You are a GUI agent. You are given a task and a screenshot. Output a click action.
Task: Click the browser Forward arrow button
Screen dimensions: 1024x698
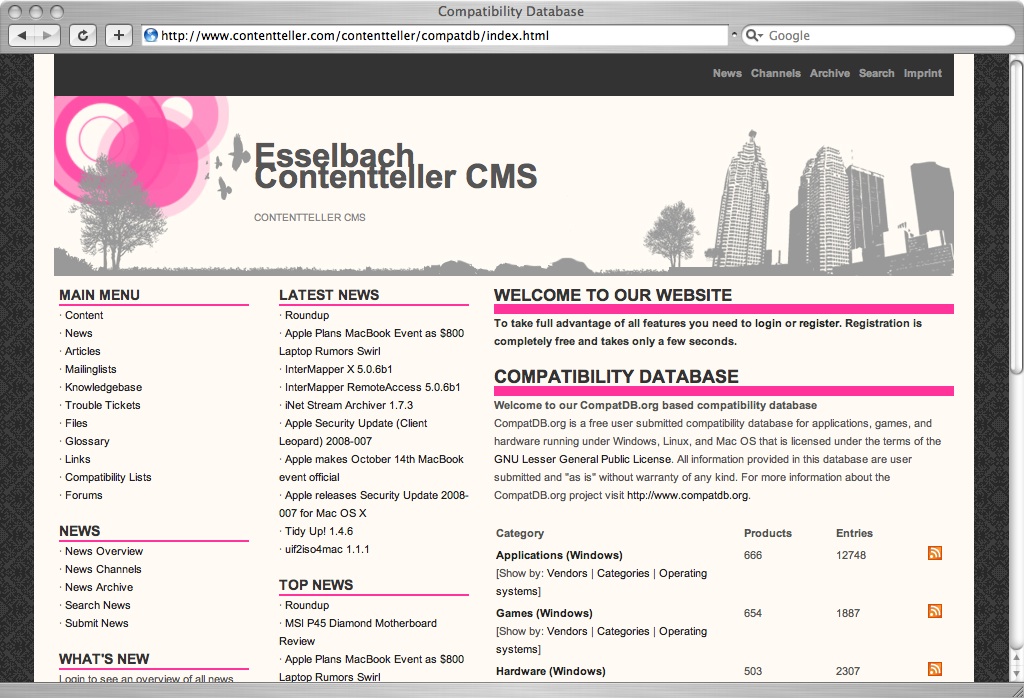coord(47,35)
